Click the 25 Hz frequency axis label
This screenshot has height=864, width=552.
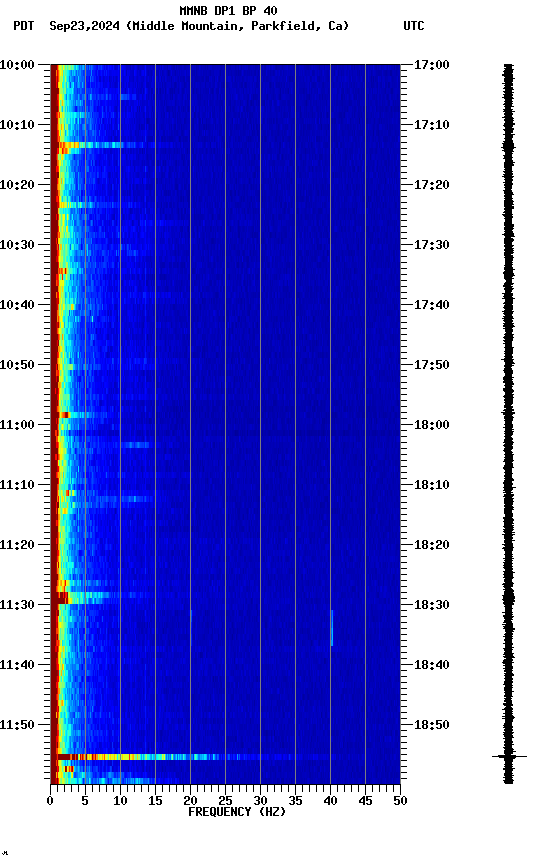[225, 801]
